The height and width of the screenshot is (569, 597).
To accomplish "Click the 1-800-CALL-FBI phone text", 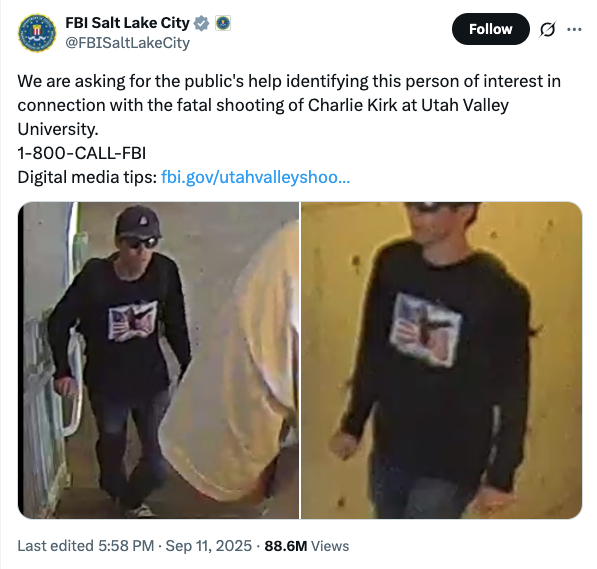I will (x=81, y=153).
